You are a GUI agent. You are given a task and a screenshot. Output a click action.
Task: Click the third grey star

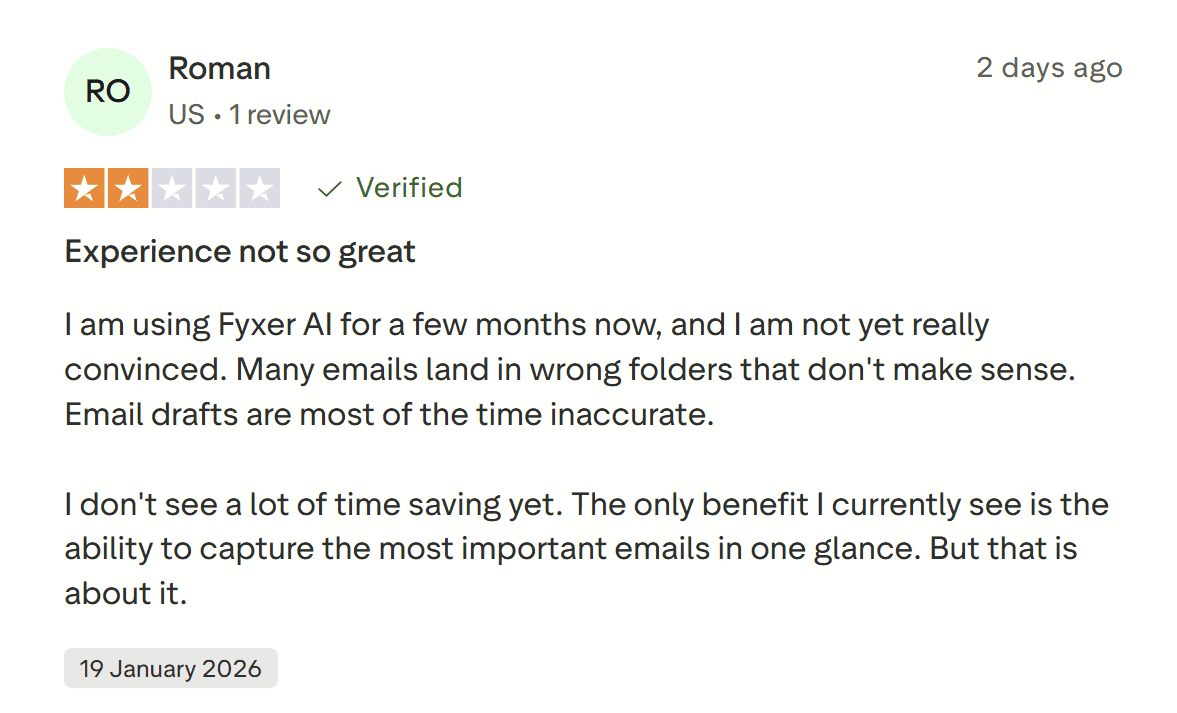tap(172, 188)
